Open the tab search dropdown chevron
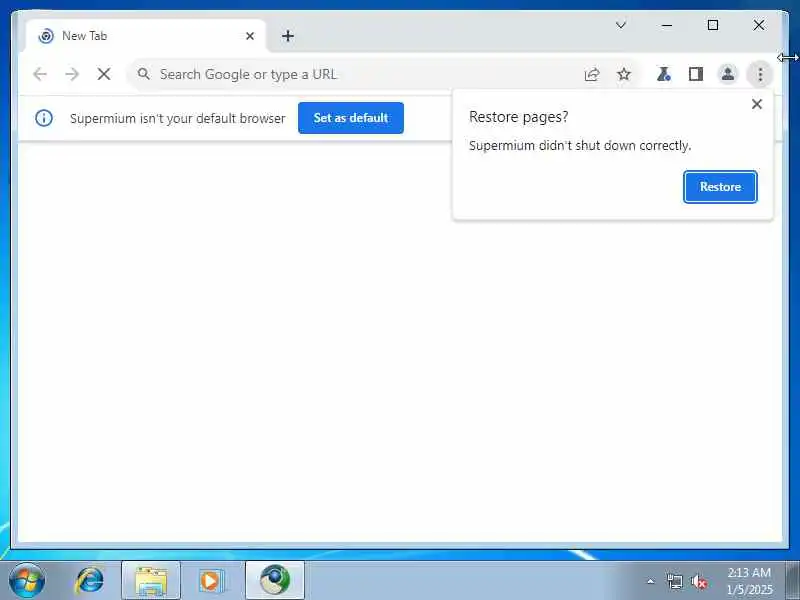This screenshot has height=600, width=800. [x=621, y=25]
